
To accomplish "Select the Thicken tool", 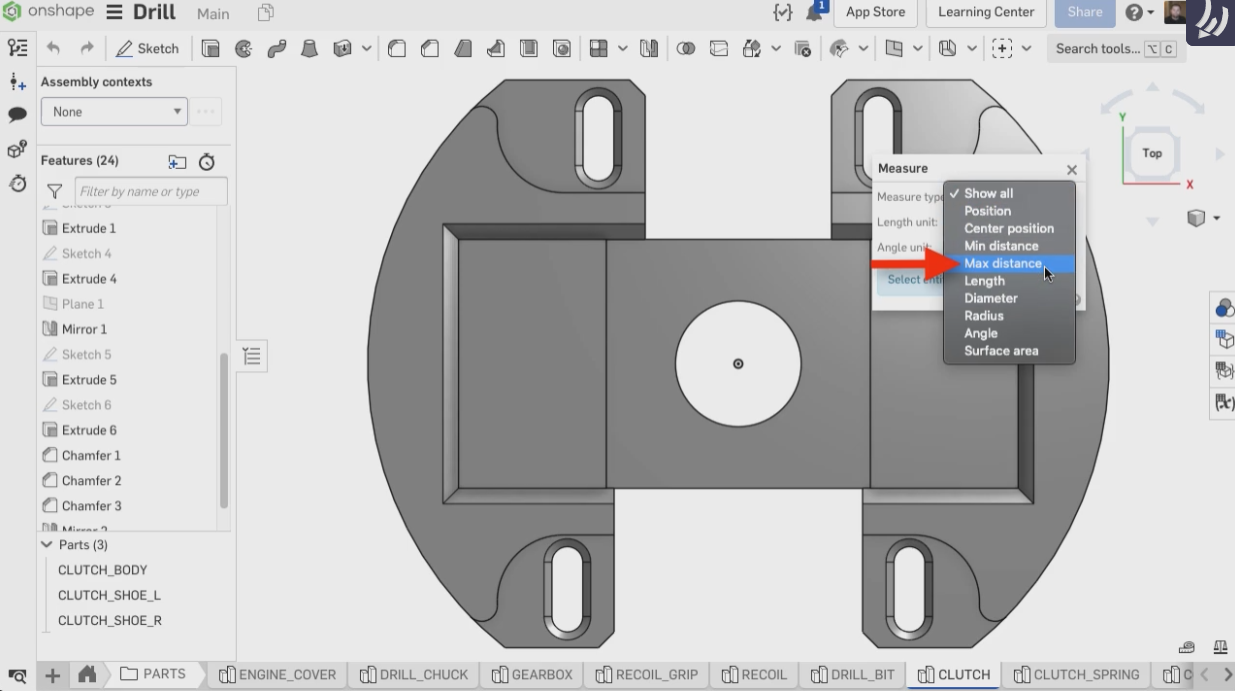I will tap(343, 48).
